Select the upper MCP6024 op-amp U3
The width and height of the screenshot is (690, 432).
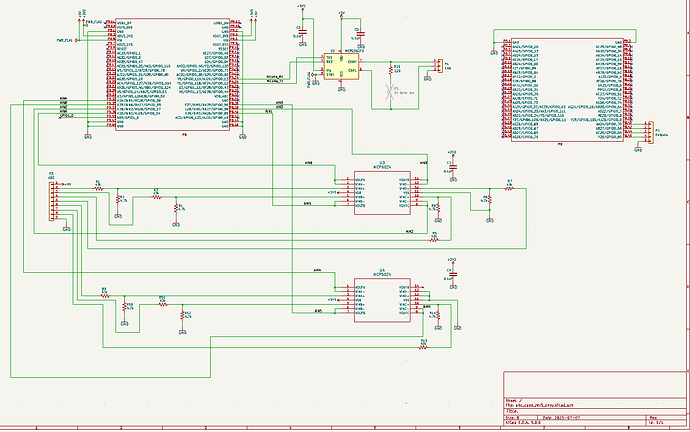tap(376, 193)
